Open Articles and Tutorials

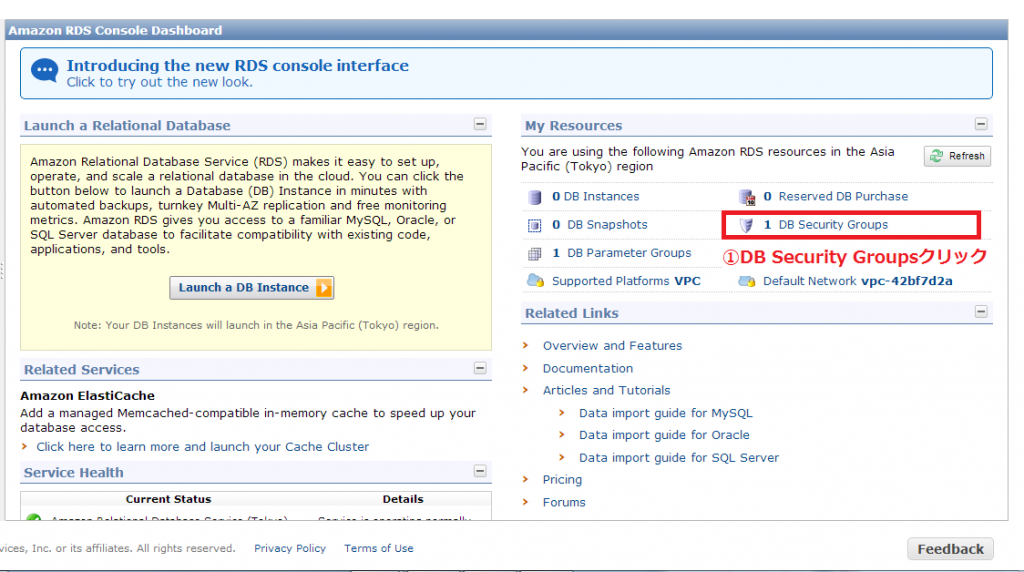pos(606,390)
